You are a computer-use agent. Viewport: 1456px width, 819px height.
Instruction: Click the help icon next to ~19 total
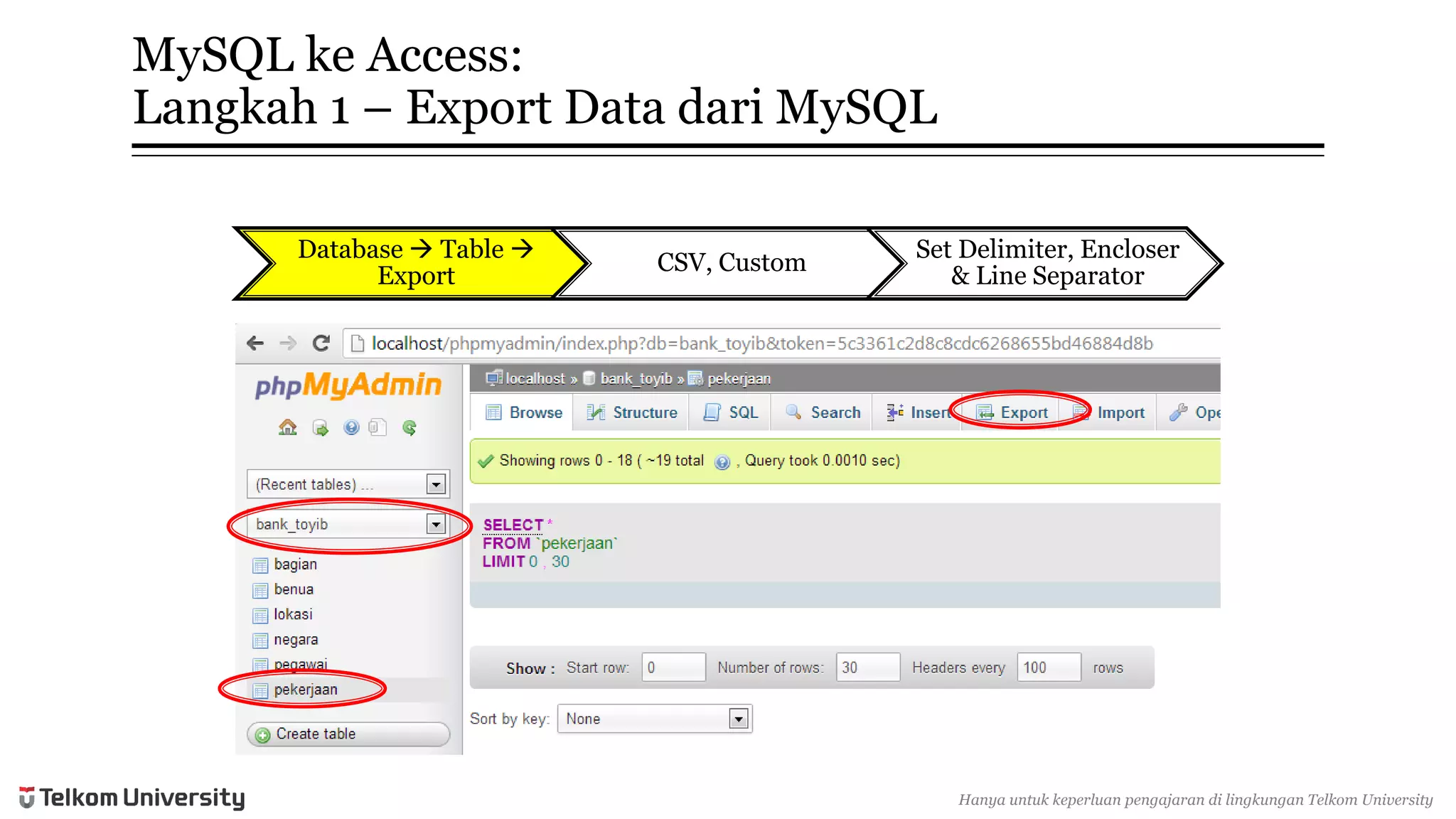[722, 462]
